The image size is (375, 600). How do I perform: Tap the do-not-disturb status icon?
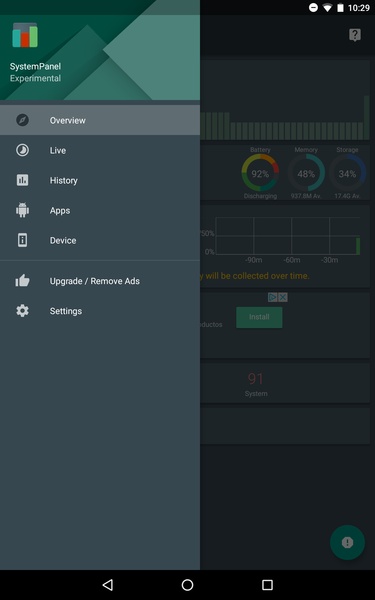tap(313, 8)
